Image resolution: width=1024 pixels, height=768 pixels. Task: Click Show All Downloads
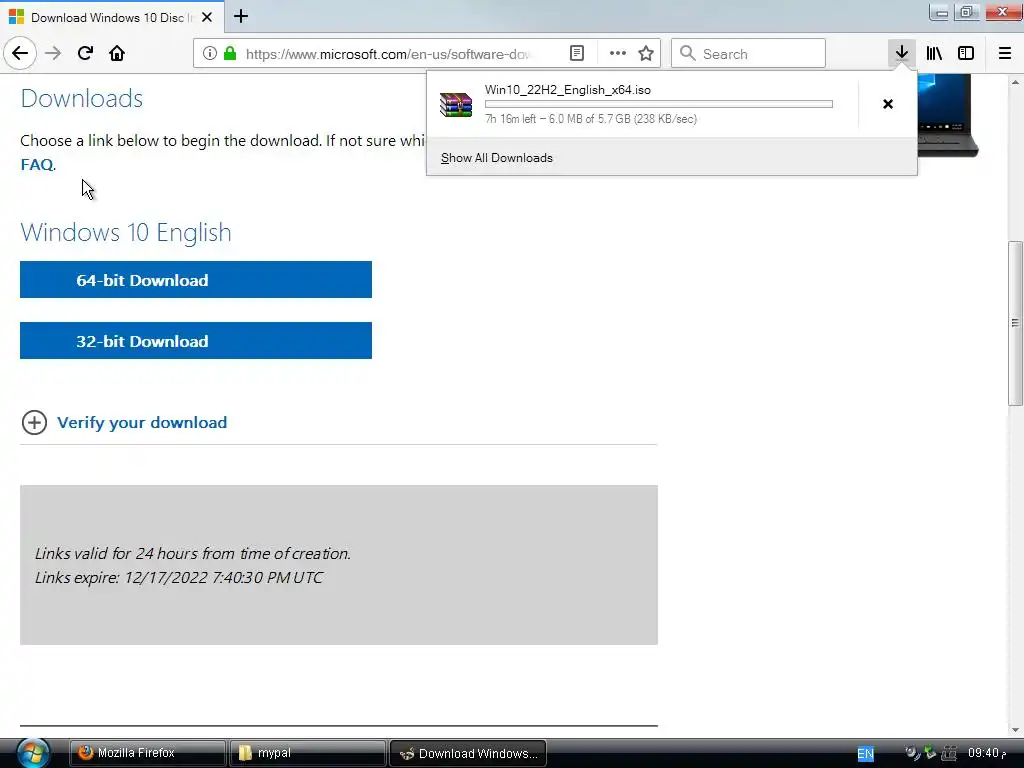(496, 158)
